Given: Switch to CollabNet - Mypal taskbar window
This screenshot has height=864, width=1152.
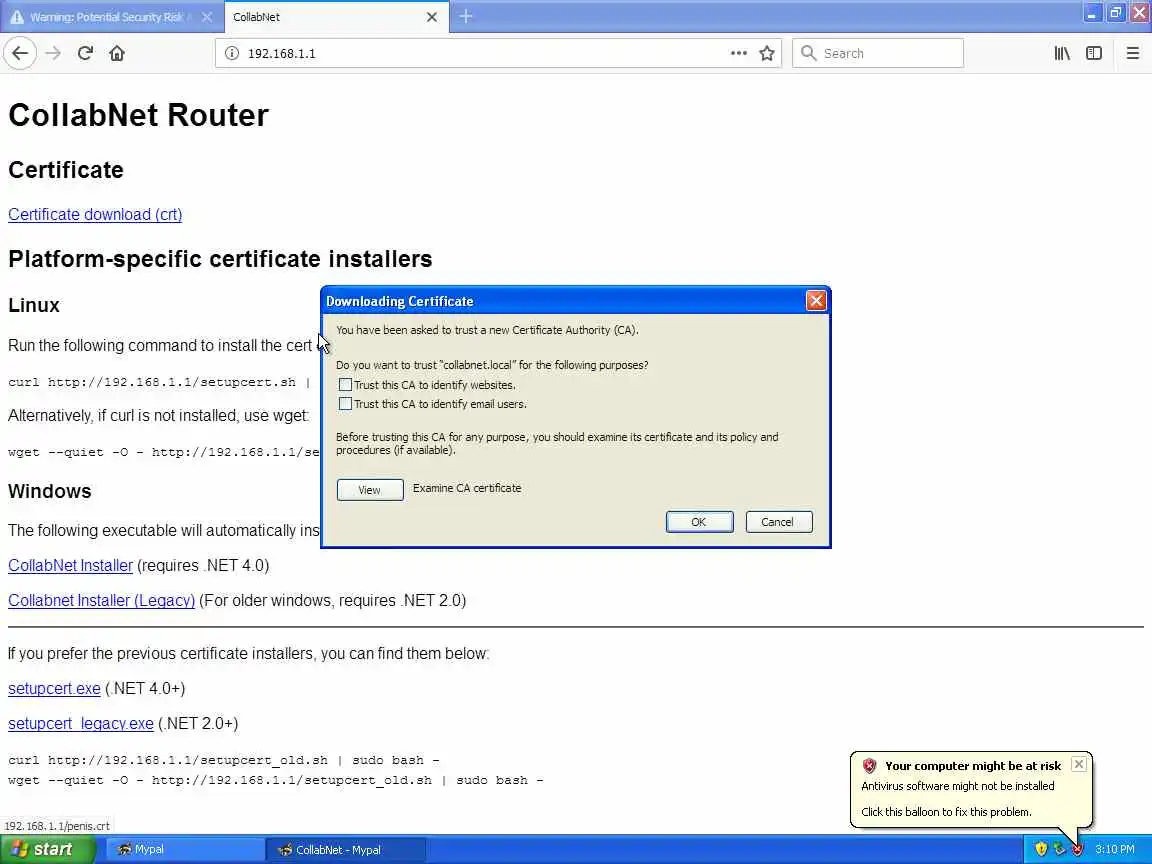Looking at the screenshot, I should 345,849.
